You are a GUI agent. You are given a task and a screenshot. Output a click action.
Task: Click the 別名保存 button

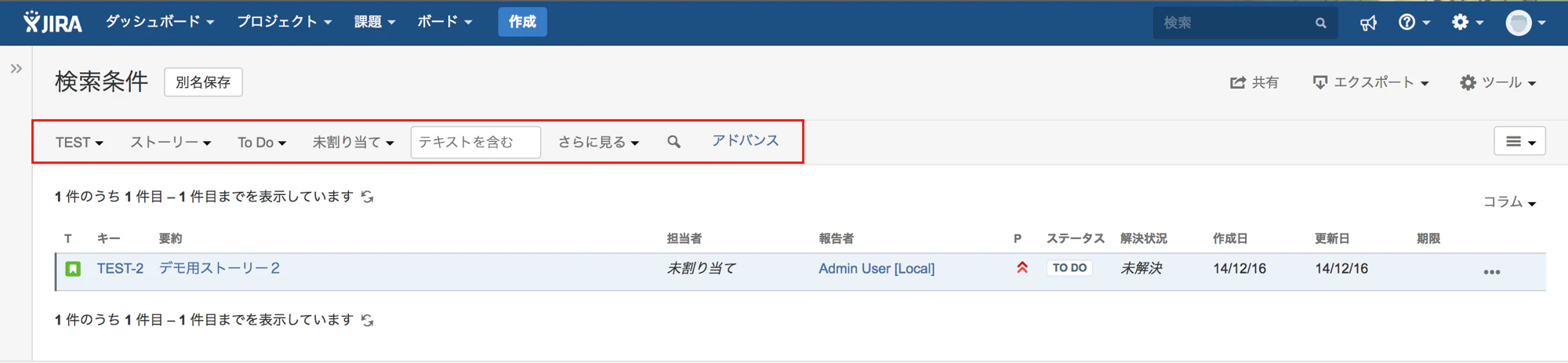203,82
